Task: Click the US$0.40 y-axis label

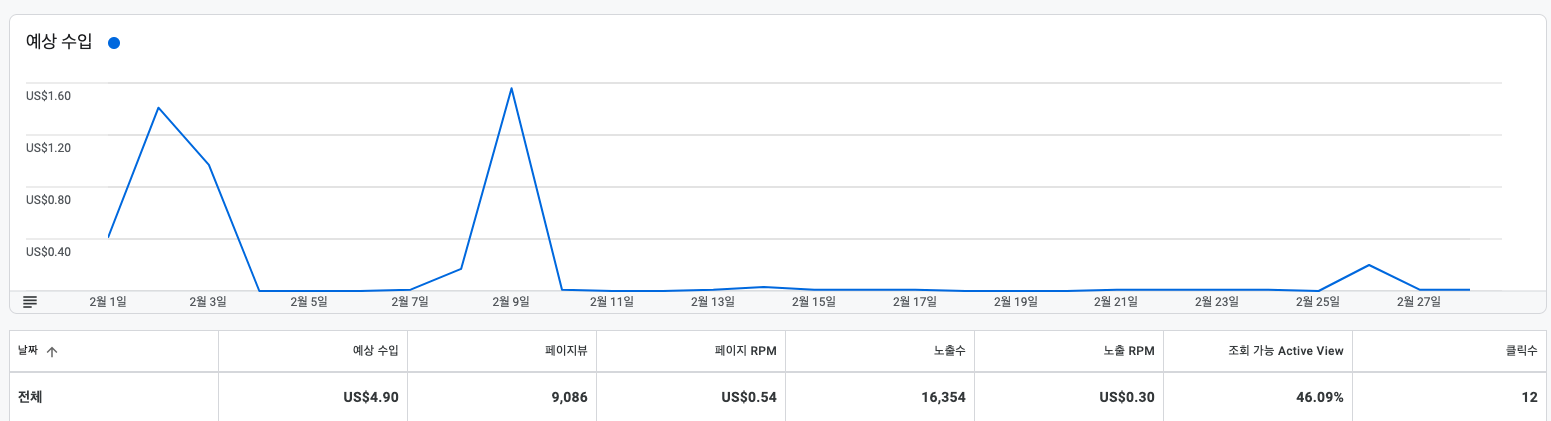Action: [48, 252]
